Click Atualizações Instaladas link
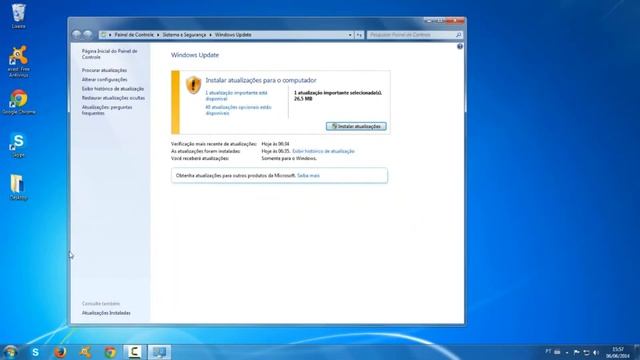 pos(106,313)
